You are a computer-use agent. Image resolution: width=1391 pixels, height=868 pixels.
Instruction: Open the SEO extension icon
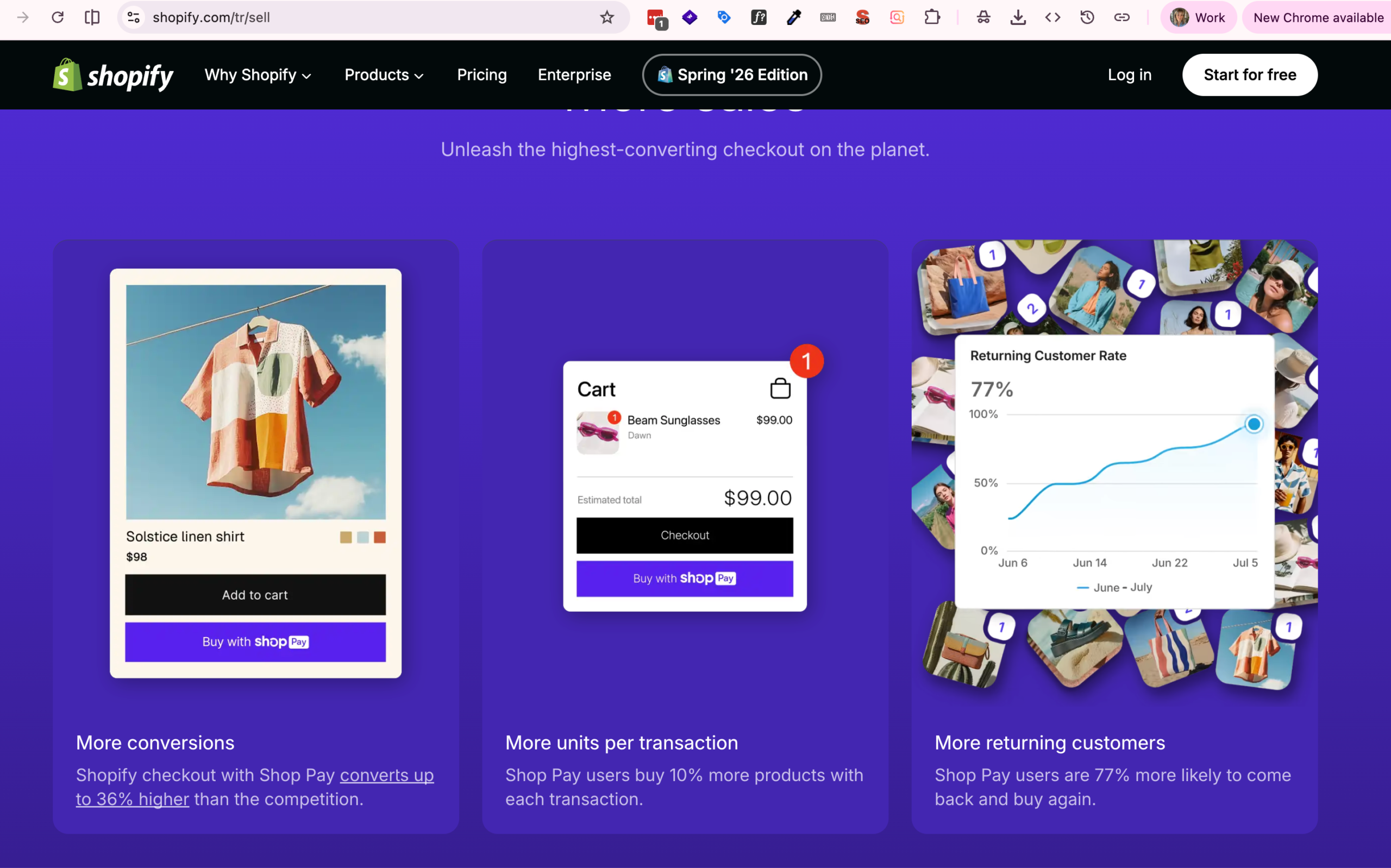click(862, 17)
